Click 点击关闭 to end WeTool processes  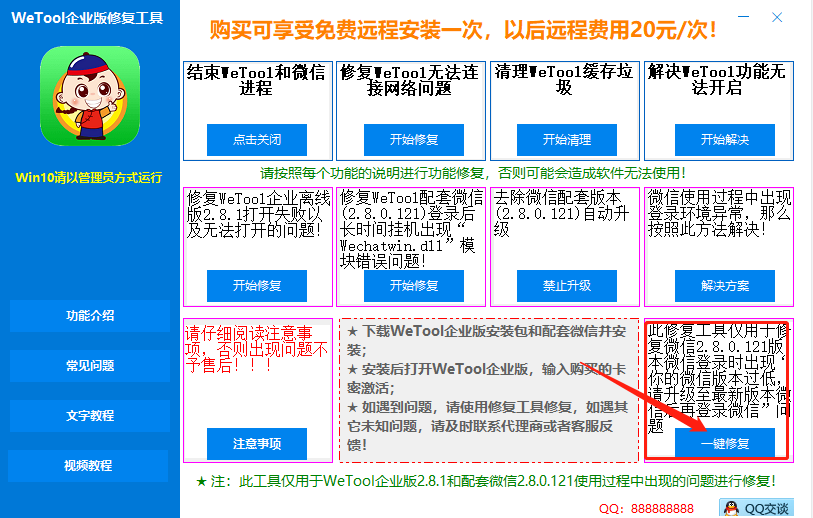[257, 139]
